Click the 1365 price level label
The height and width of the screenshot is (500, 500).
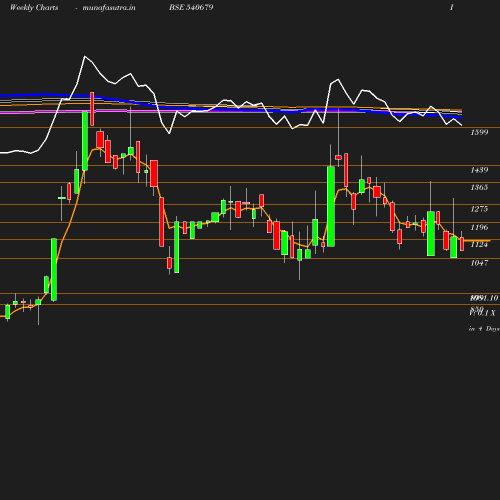pyautogui.click(x=479, y=187)
